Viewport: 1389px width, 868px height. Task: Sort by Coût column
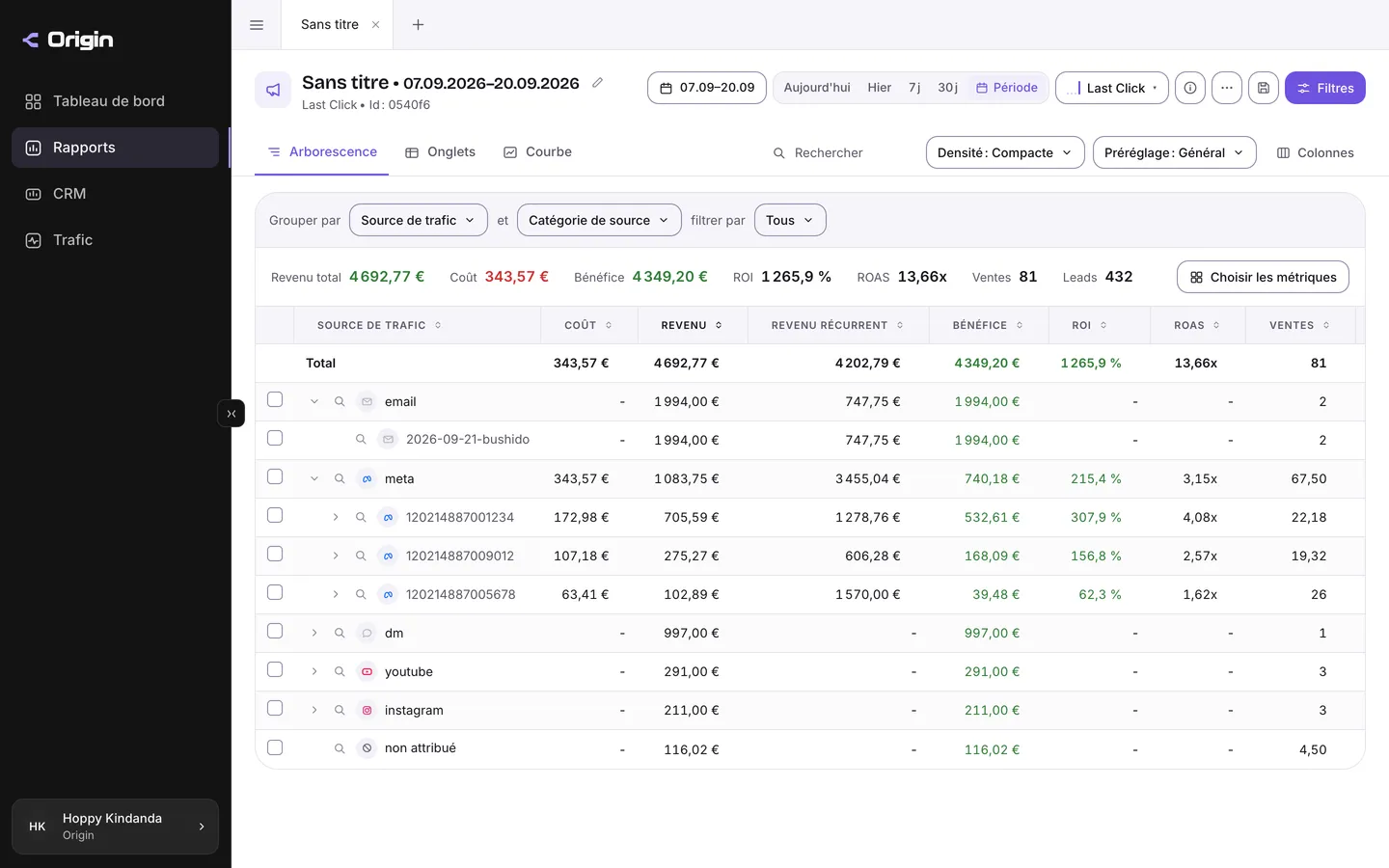coord(588,325)
